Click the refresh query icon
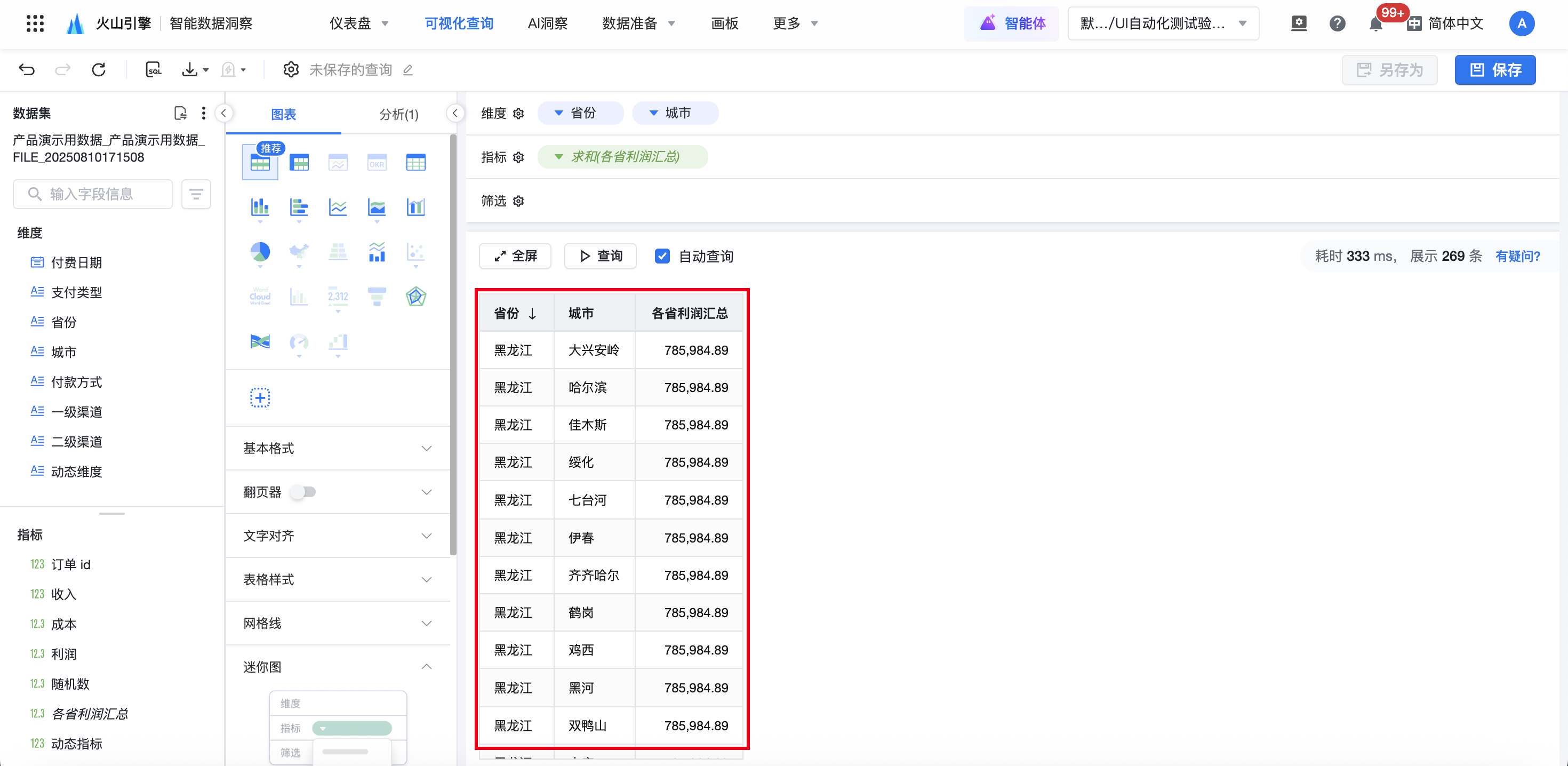1568x766 pixels. click(x=99, y=69)
